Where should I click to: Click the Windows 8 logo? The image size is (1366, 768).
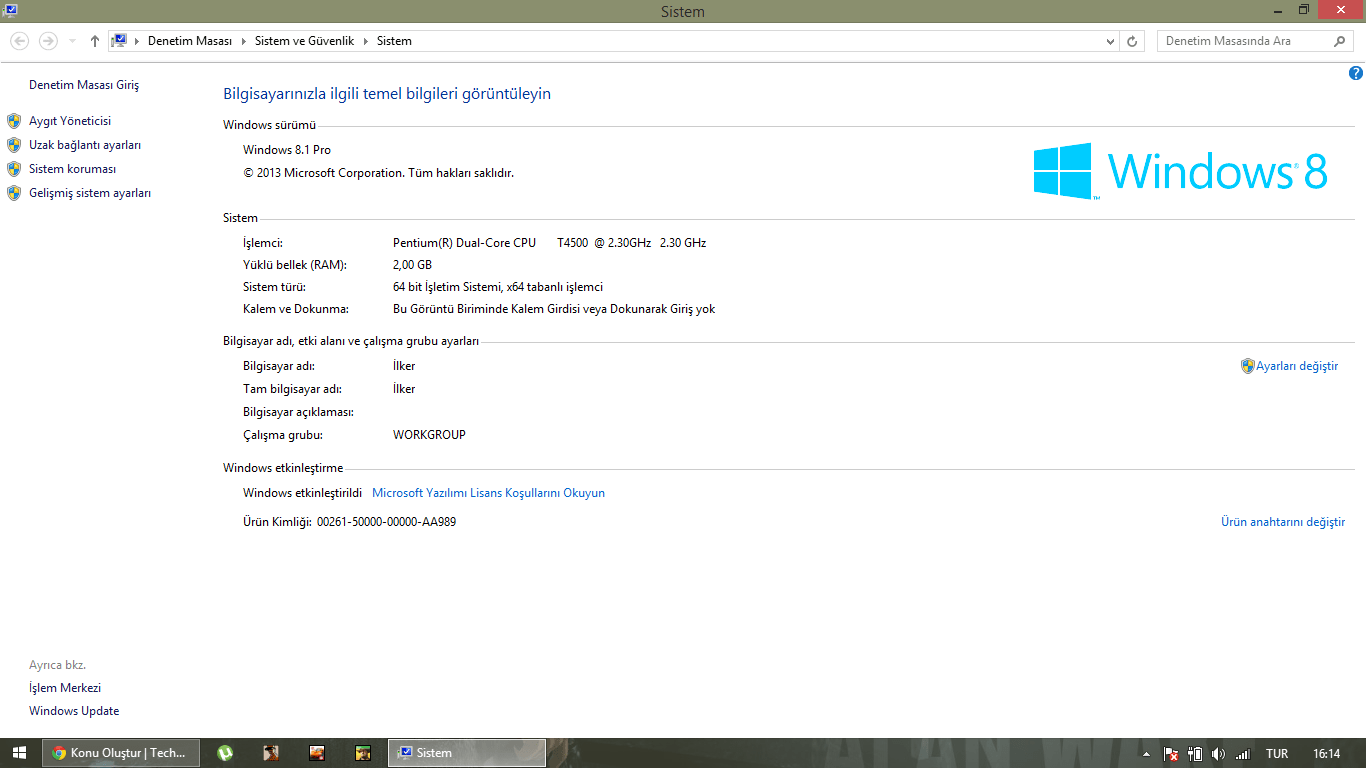point(1180,171)
